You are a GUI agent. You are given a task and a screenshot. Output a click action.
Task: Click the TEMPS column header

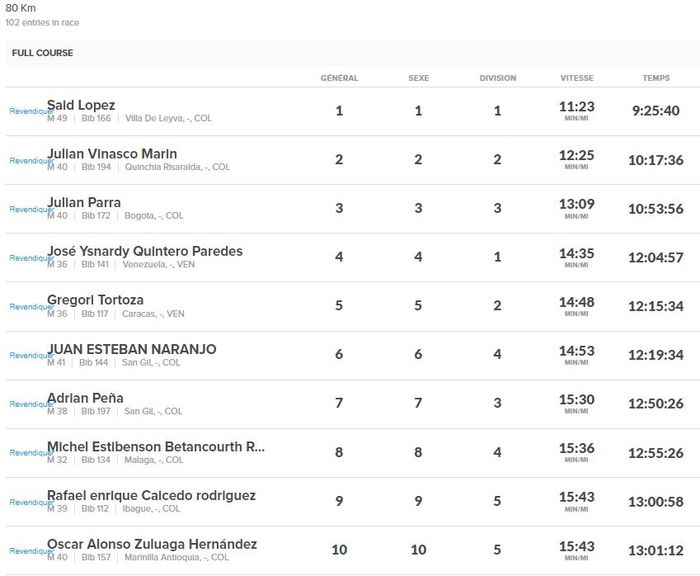(656, 78)
